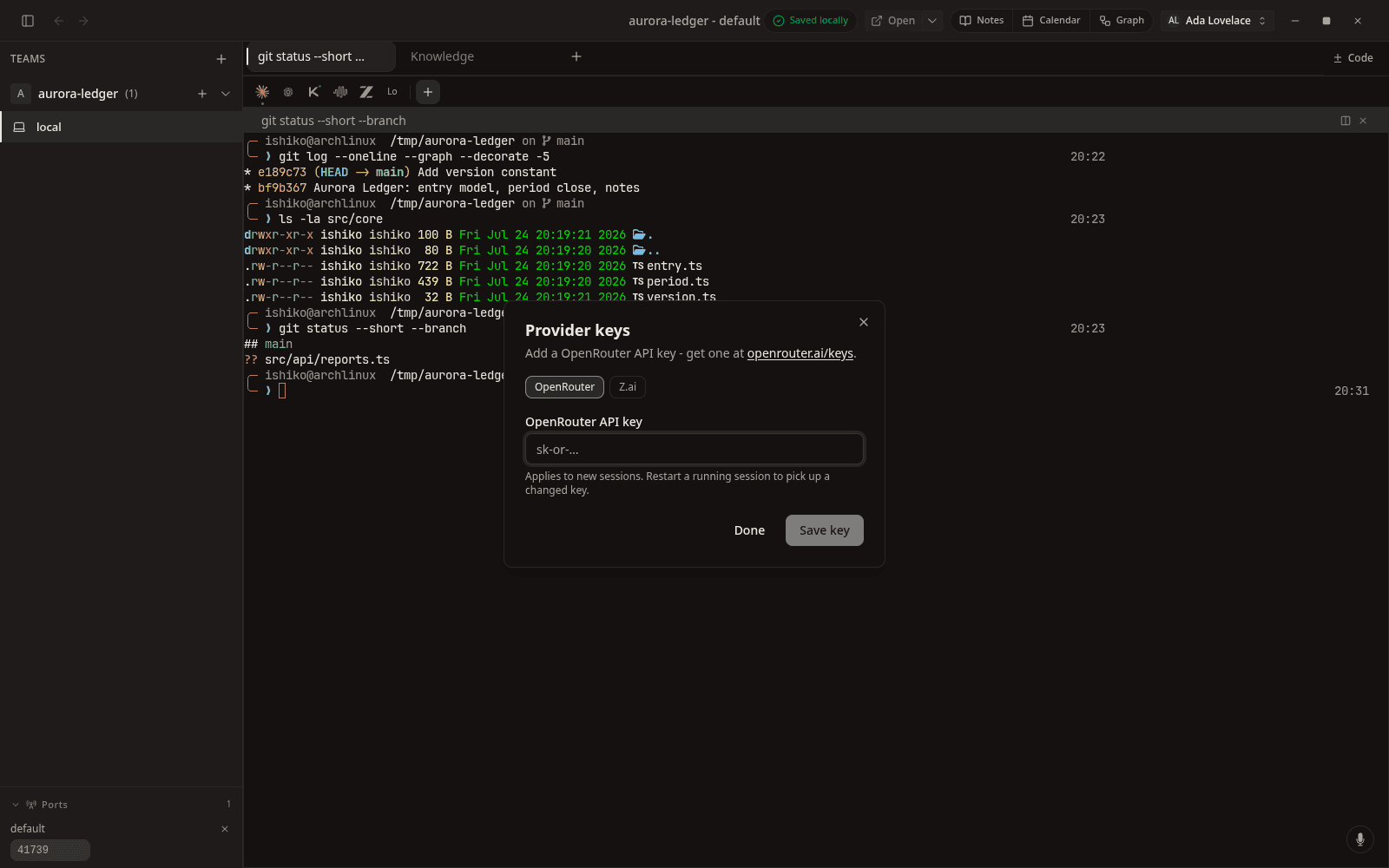Select the Lo agent icon

coord(392,92)
